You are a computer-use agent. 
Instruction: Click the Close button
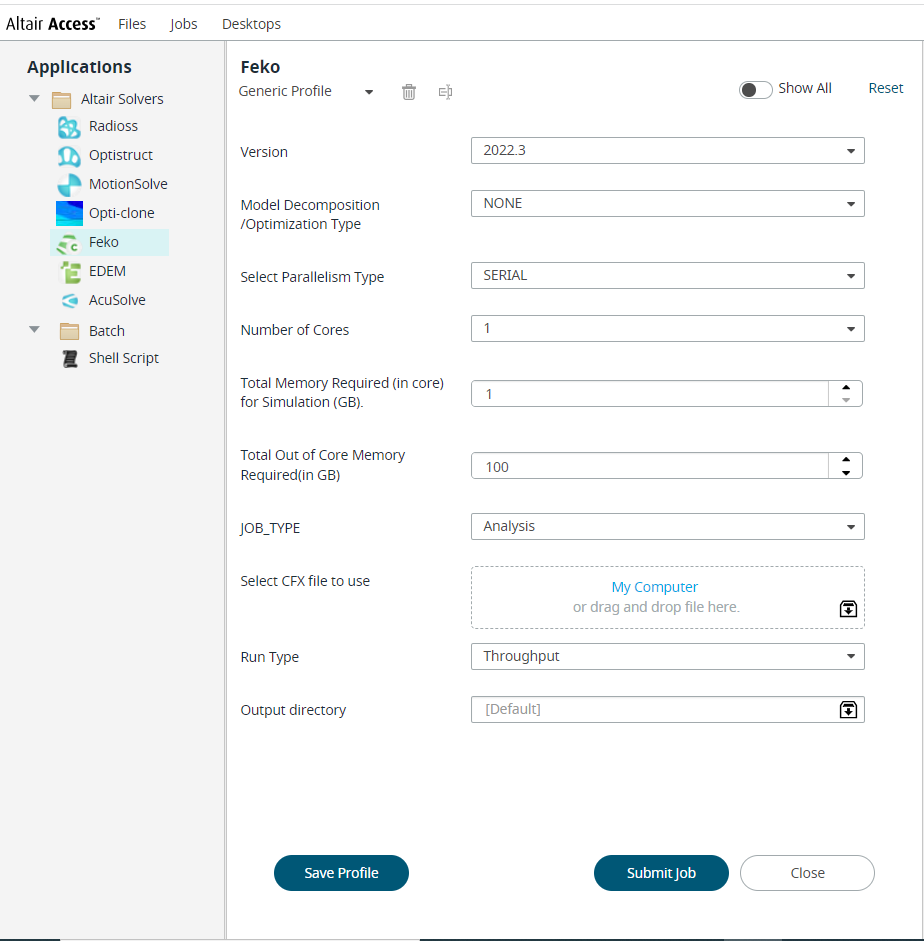click(x=808, y=873)
